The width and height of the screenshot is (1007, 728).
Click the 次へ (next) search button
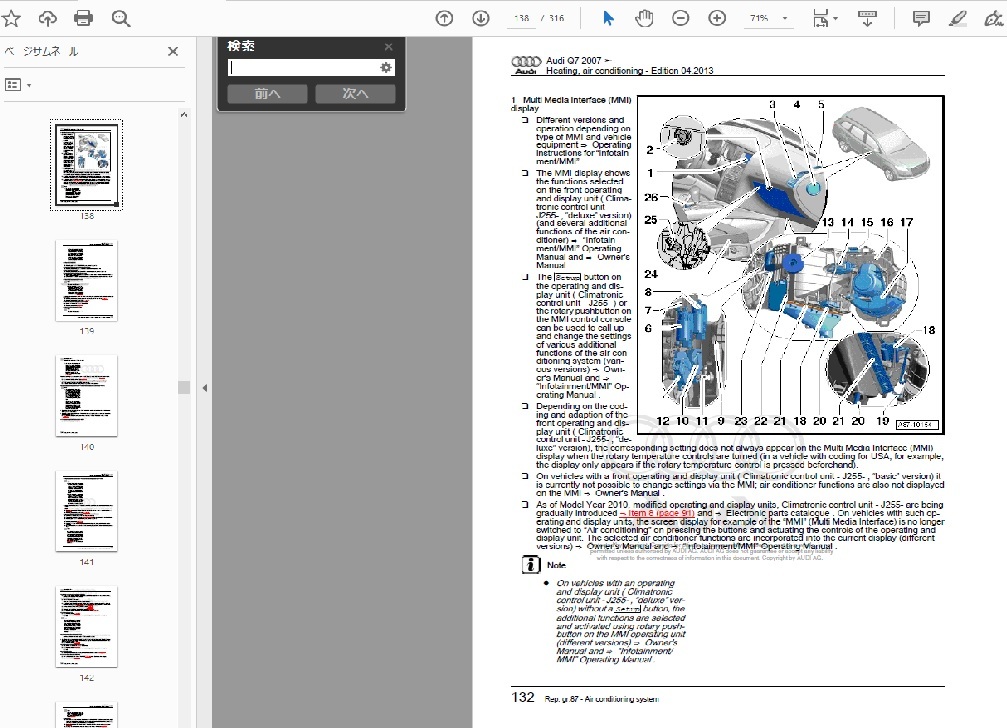(355, 94)
